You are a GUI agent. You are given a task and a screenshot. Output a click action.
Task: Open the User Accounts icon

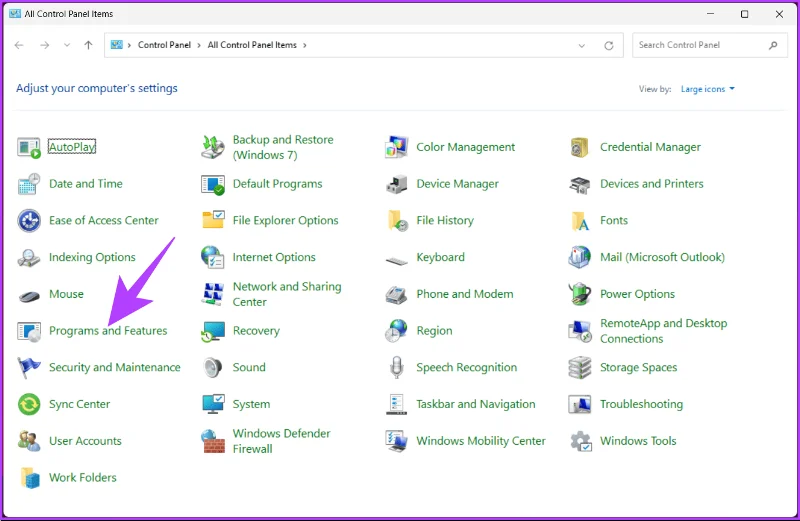[x=29, y=441]
